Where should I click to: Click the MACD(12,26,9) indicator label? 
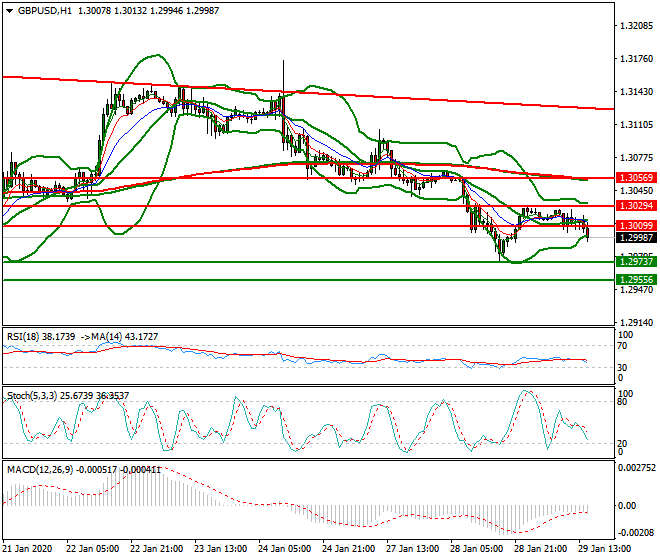point(40,469)
